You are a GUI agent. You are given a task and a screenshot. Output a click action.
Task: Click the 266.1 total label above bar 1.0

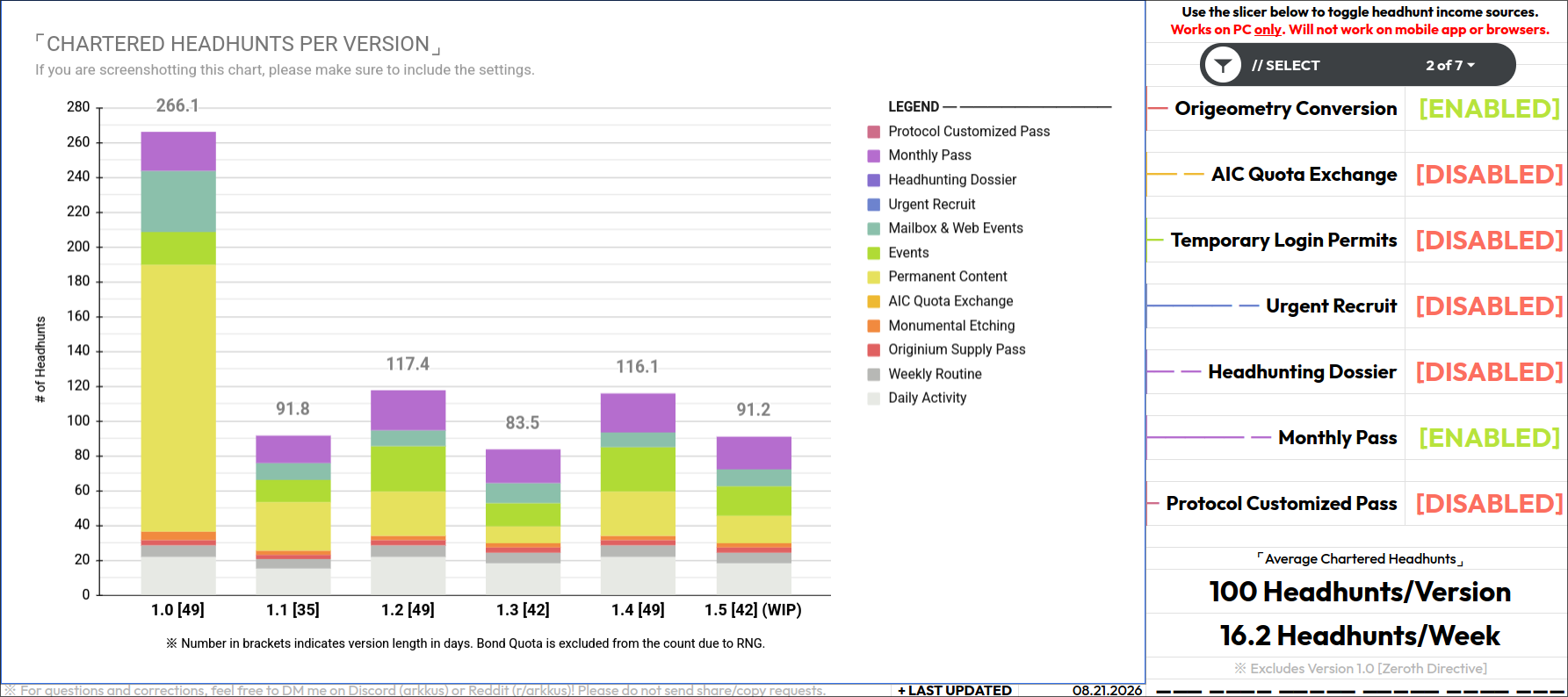[177, 105]
